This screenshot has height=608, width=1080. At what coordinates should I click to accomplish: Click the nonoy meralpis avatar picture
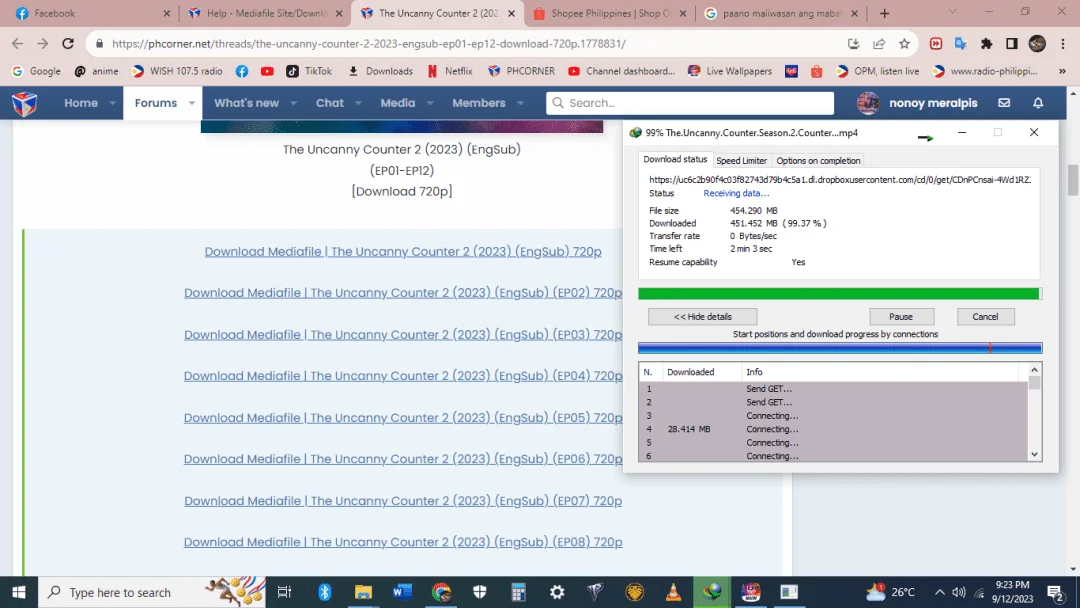click(868, 103)
